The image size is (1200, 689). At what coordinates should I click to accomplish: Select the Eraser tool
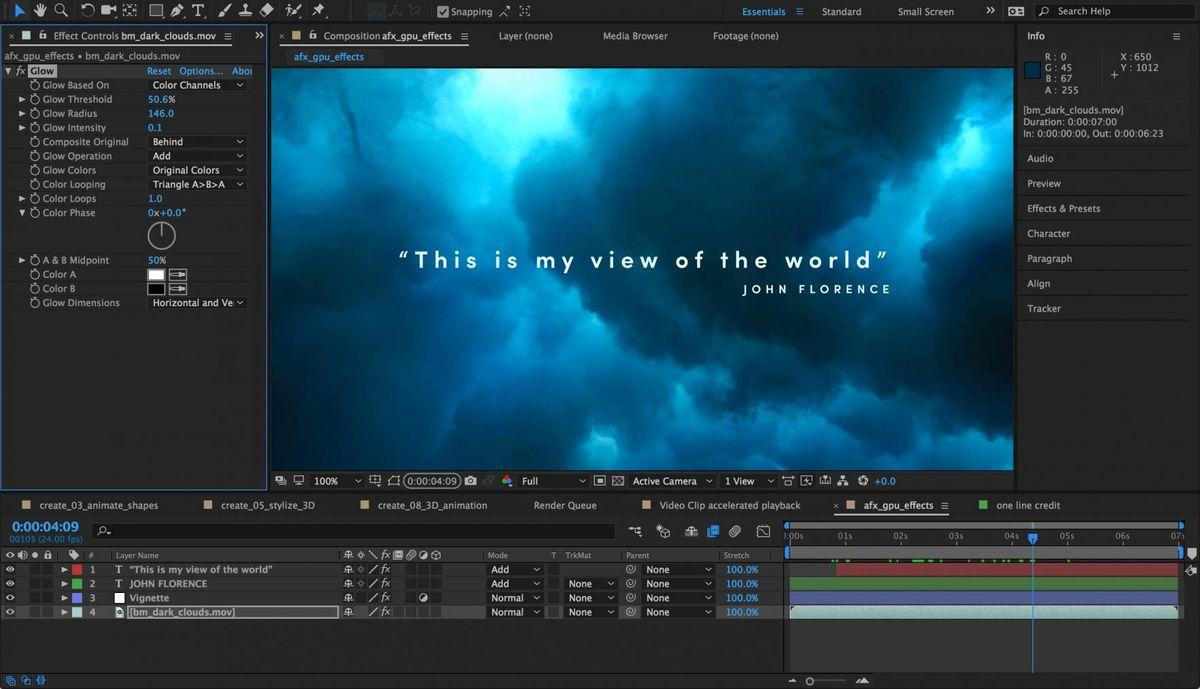266,11
